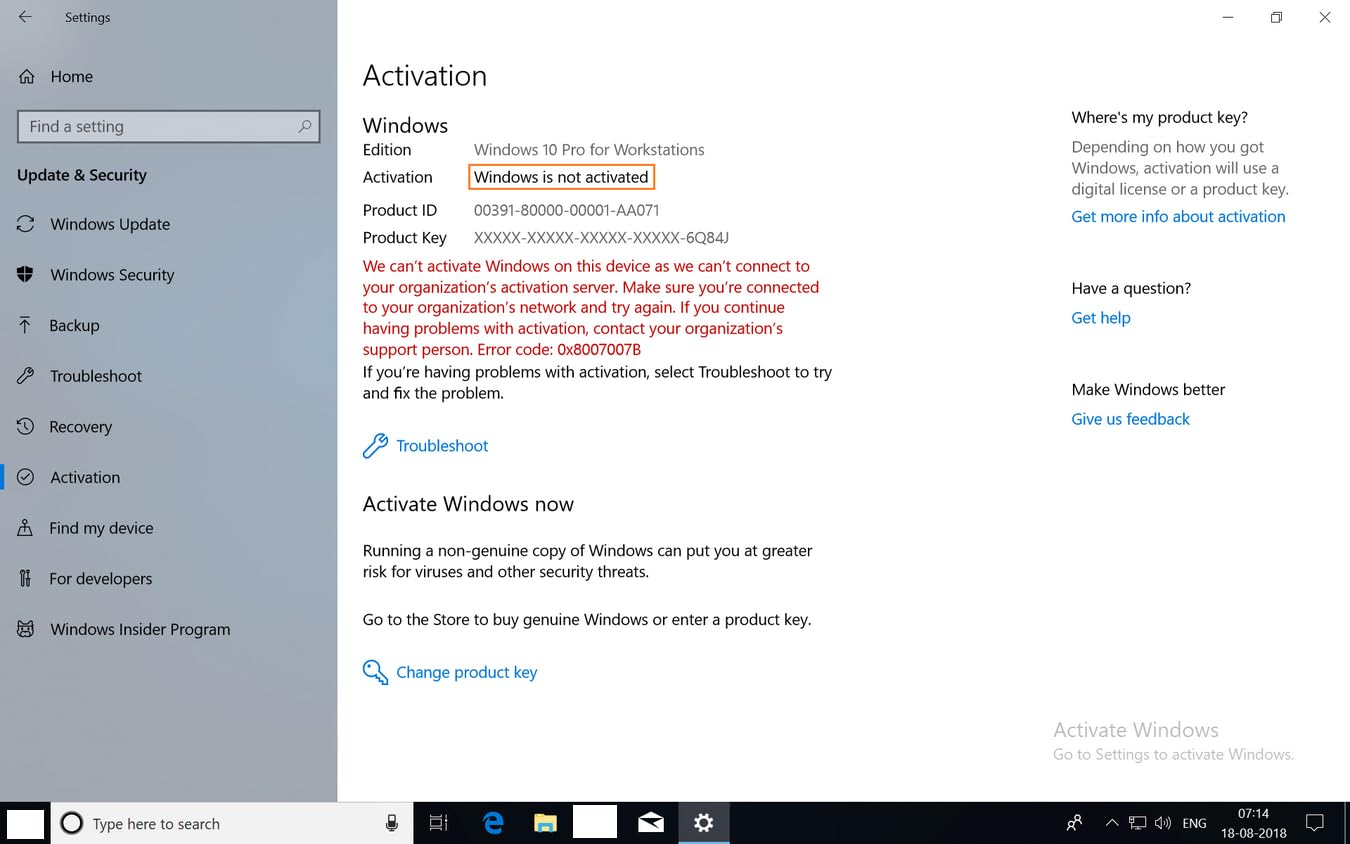Open Get more info about activation

pos(1178,216)
